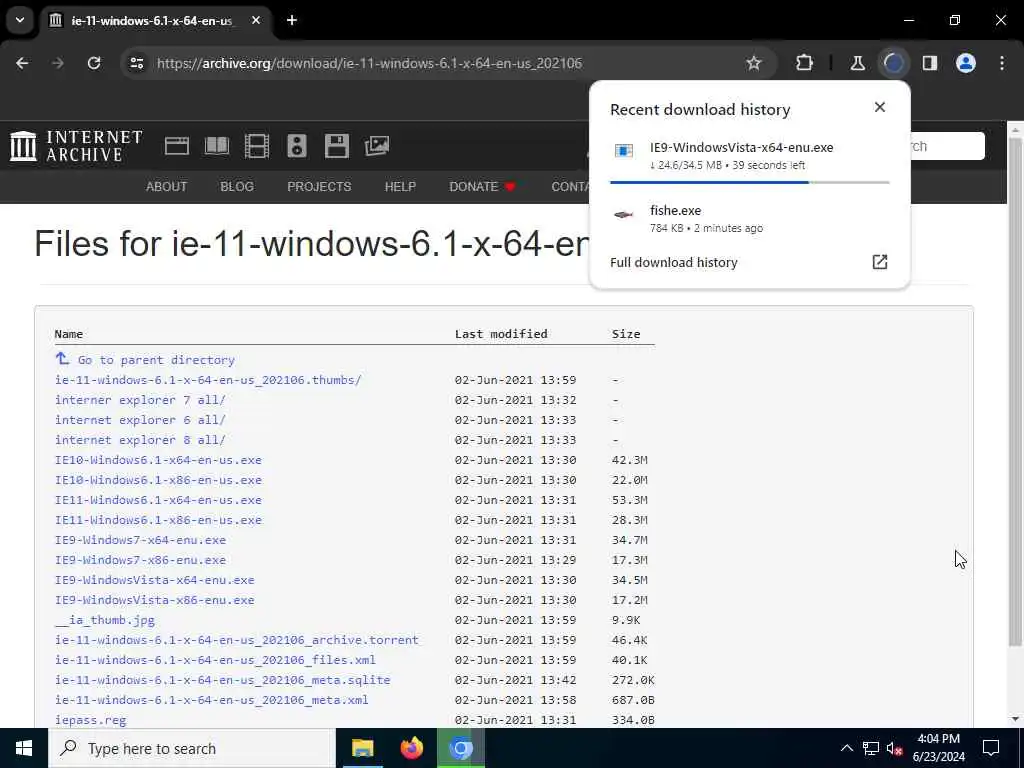Open the Windows Start menu
This screenshot has height=768, width=1024.
(x=24, y=748)
